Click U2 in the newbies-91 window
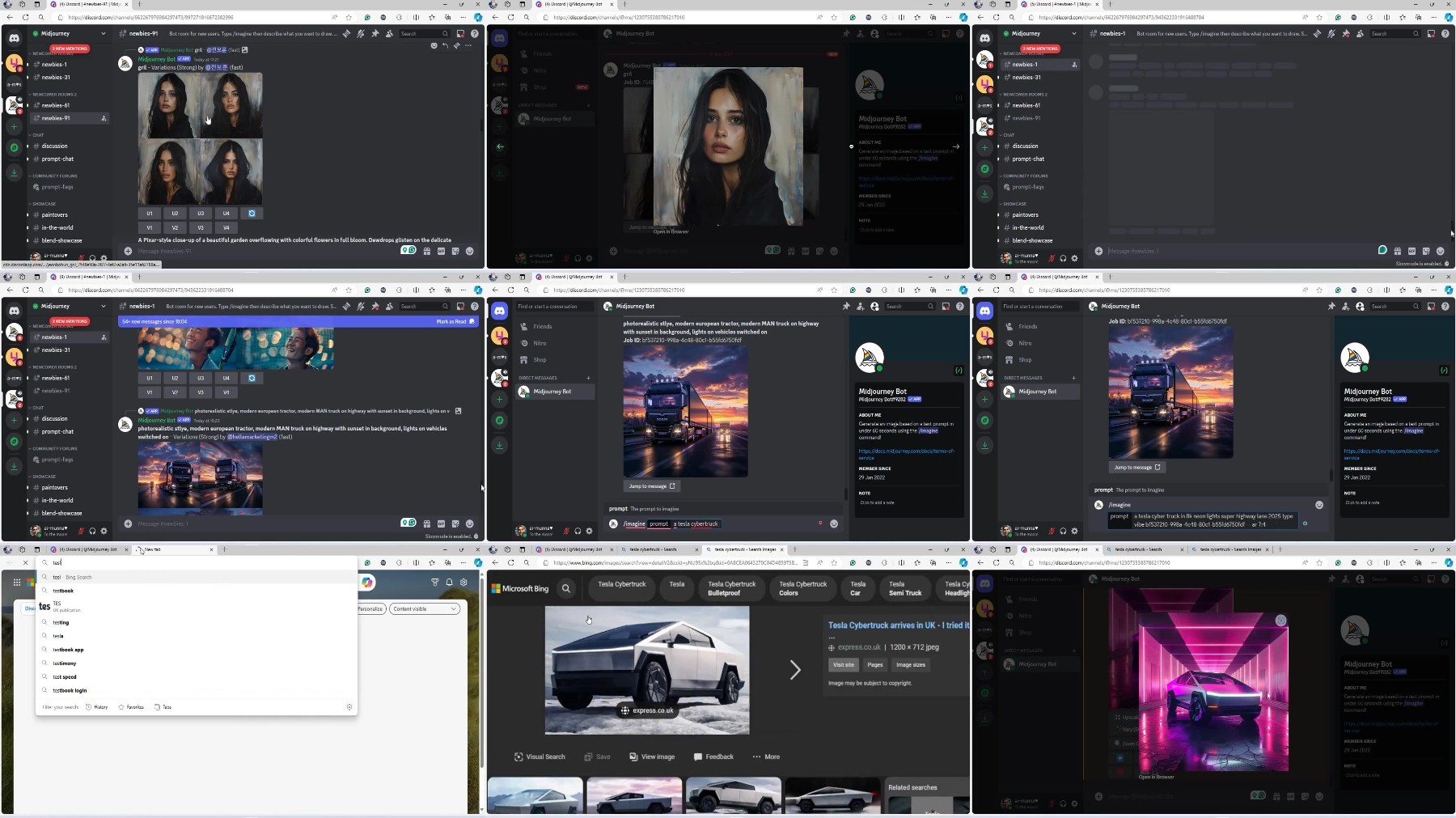Screen dimensions: 1456x818 point(175,214)
